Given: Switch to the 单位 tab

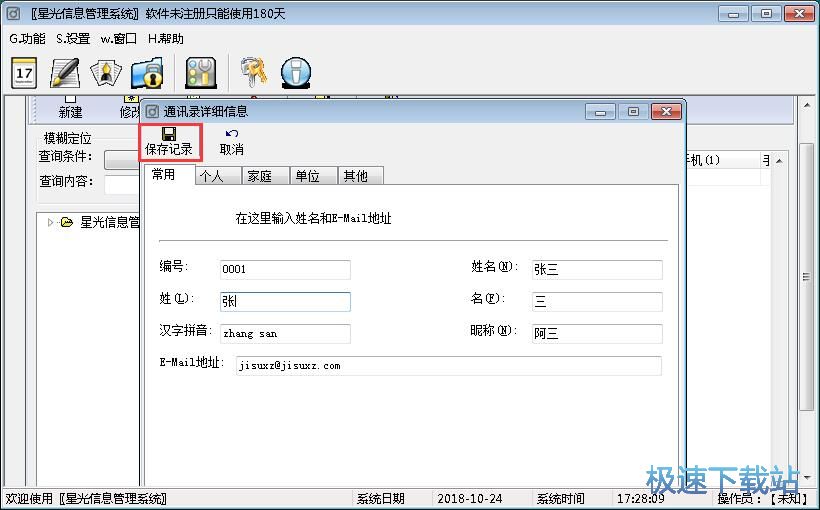Looking at the screenshot, I should (314, 176).
